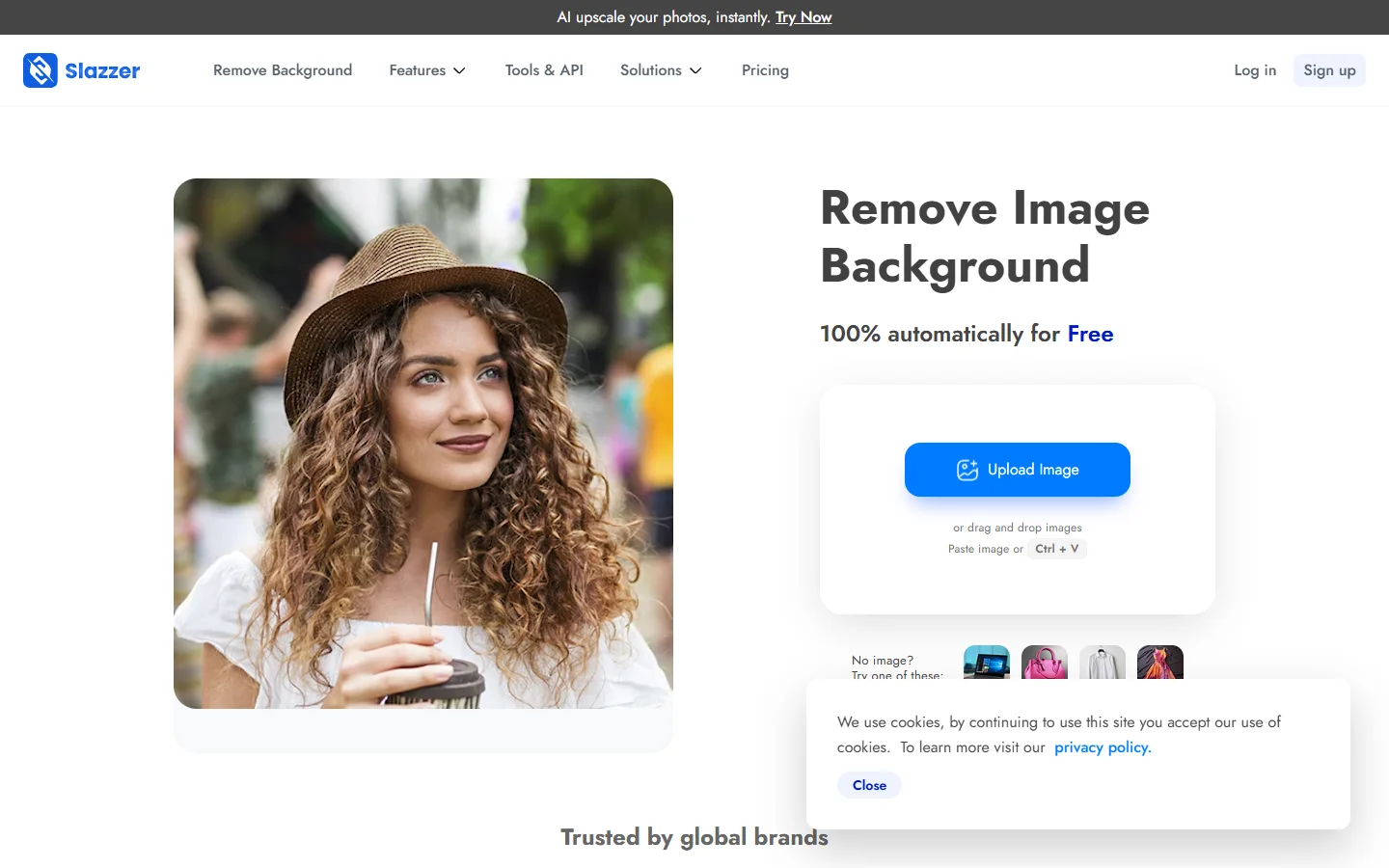
Task: Try the white shirt sample image
Action: point(1103,663)
